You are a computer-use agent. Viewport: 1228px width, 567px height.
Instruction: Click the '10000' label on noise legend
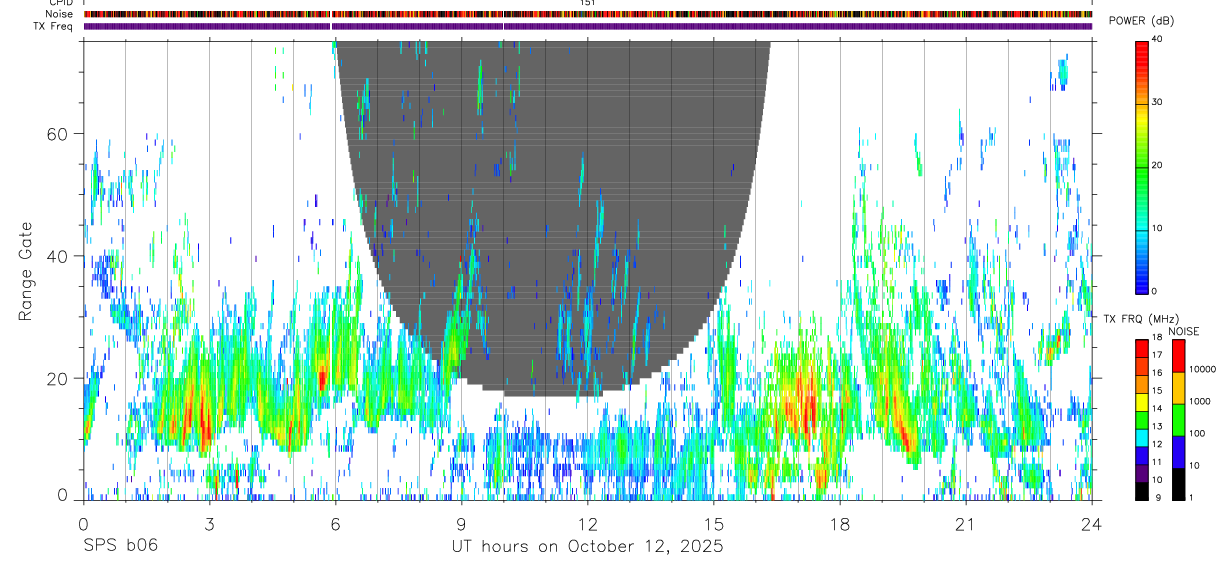tap(1201, 369)
